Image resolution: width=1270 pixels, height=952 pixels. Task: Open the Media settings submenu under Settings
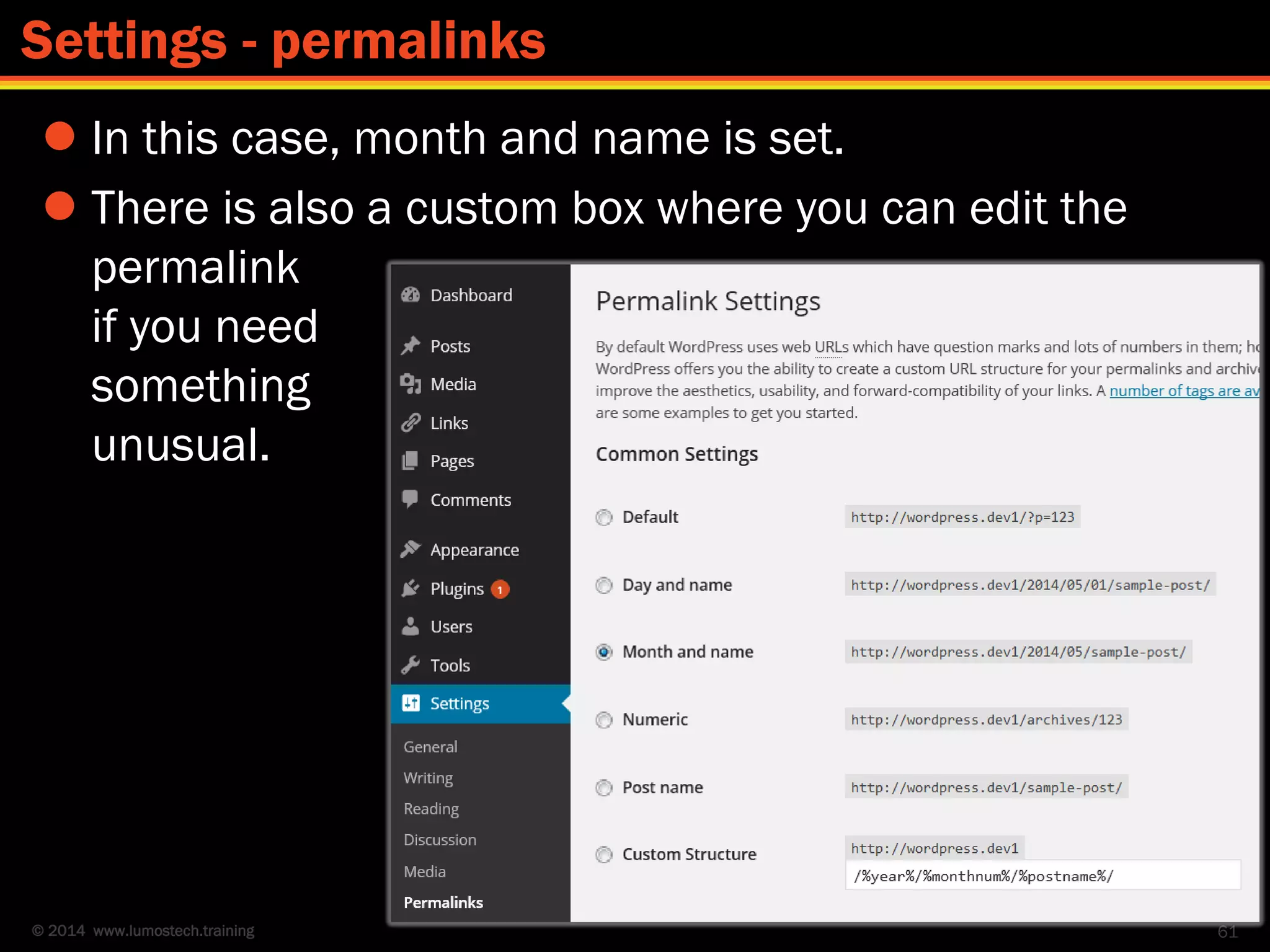tap(424, 871)
